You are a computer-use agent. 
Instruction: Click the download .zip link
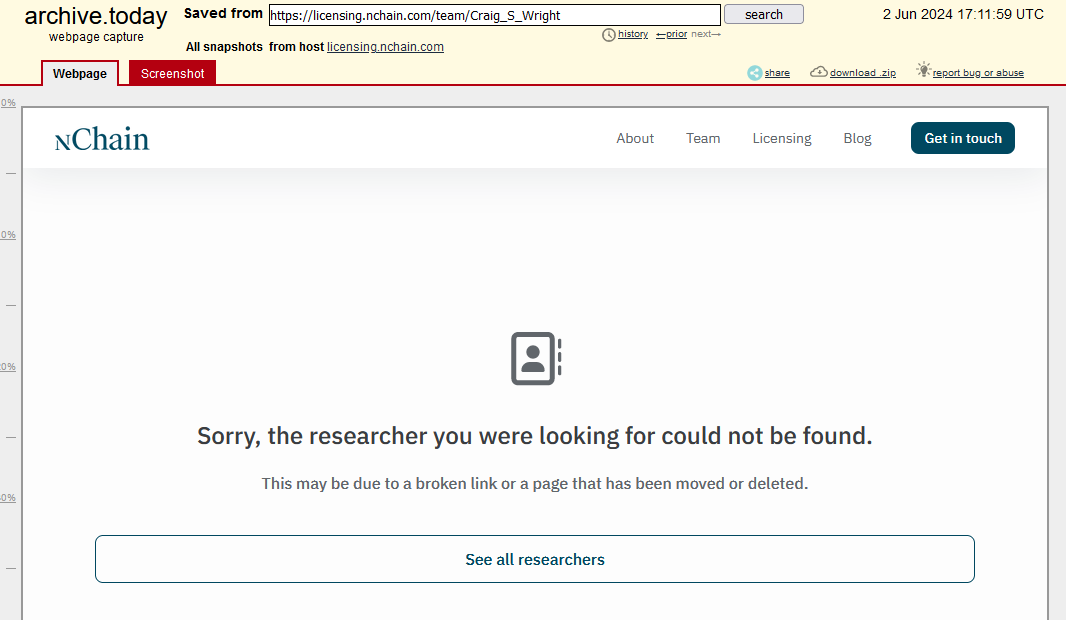tap(863, 73)
